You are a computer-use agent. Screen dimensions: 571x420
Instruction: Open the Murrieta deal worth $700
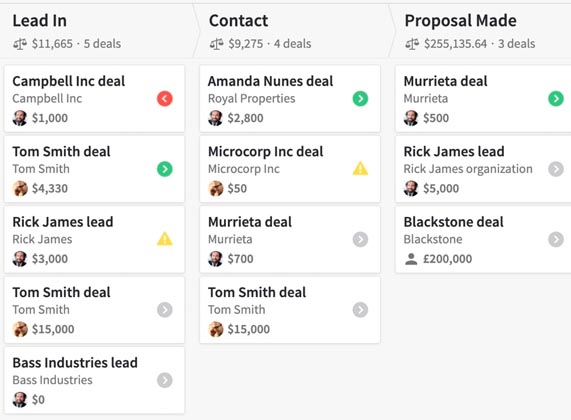coord(250,222)
